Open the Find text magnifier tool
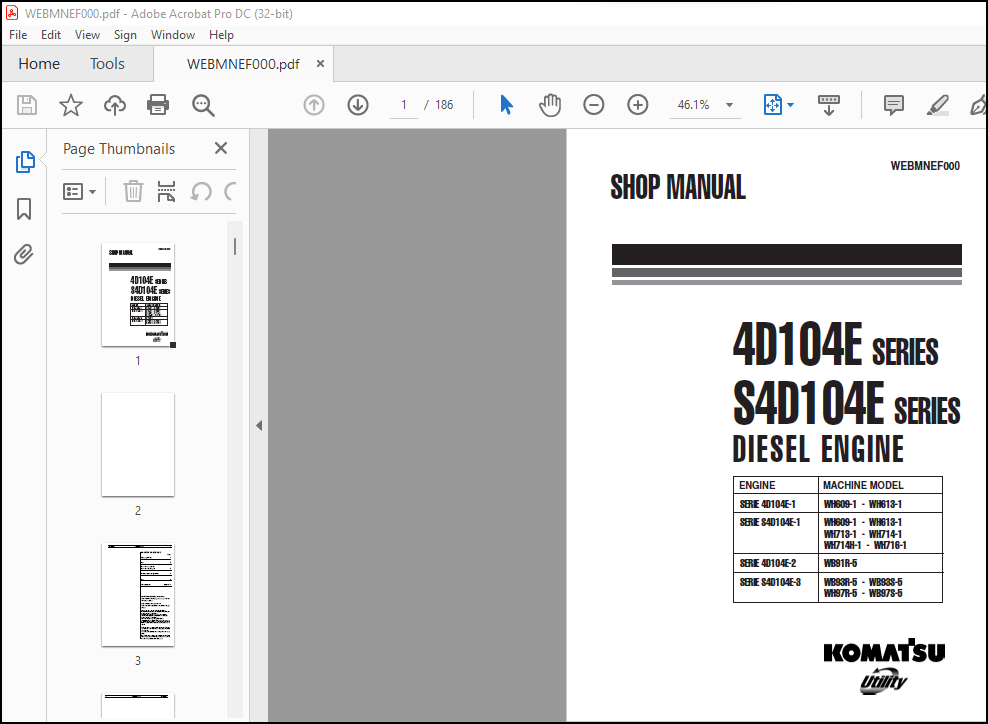Screen dimensions: 988x724 203,105
